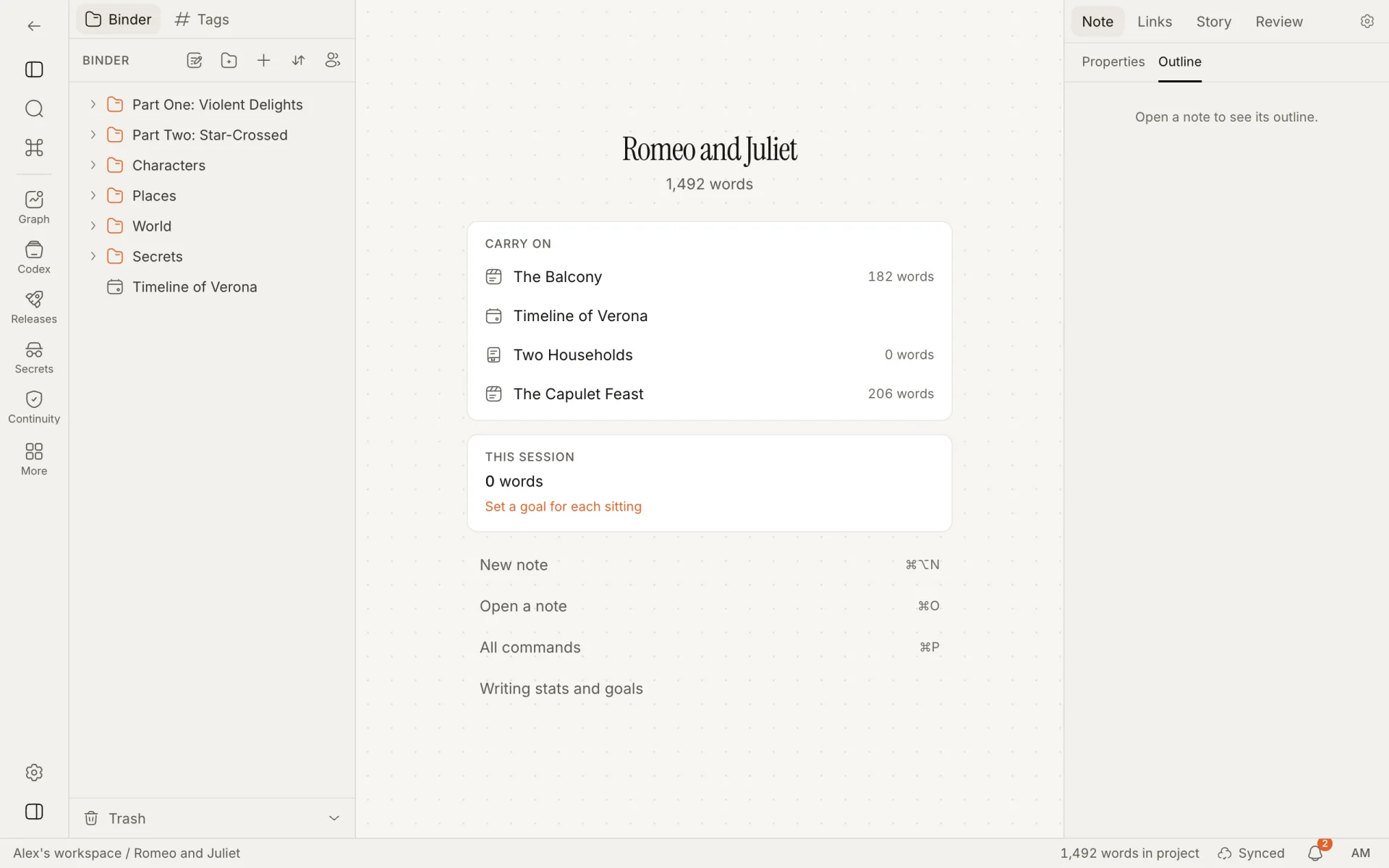Open the command palette icon
Image resolution: width=1389 pixels, height=868 pixels.
34,148
